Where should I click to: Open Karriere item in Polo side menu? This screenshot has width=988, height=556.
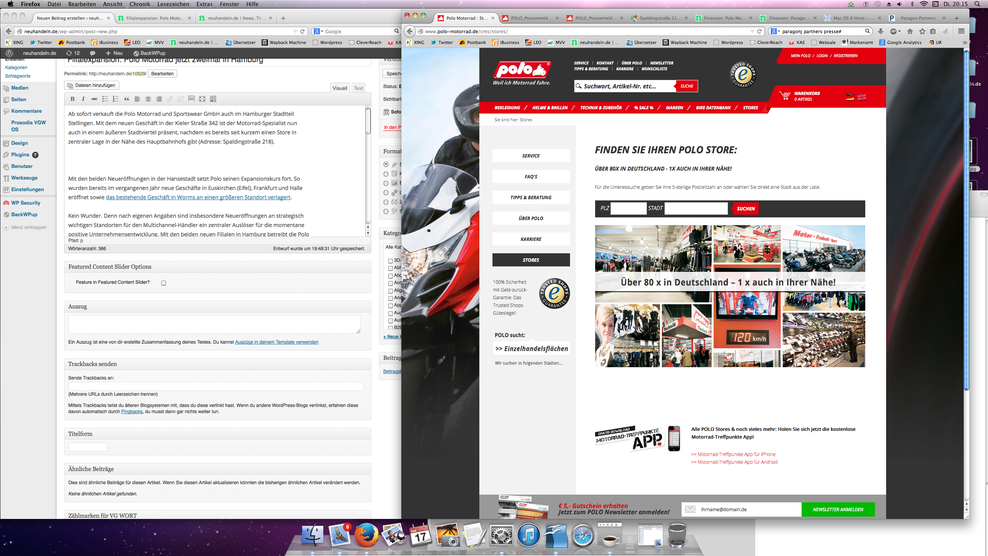click(531, 239)
